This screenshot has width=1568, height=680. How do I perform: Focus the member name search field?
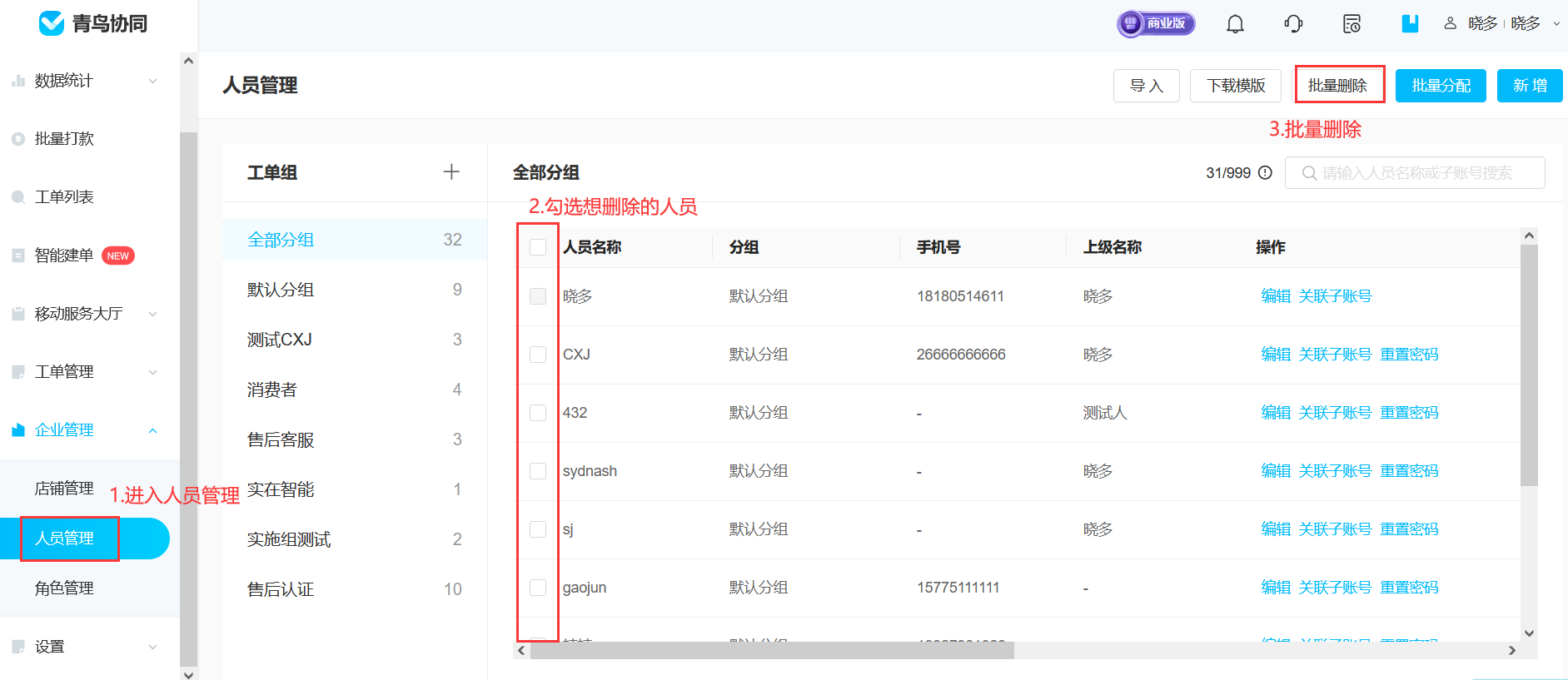pyautogui.click(x=1415, y=173)
